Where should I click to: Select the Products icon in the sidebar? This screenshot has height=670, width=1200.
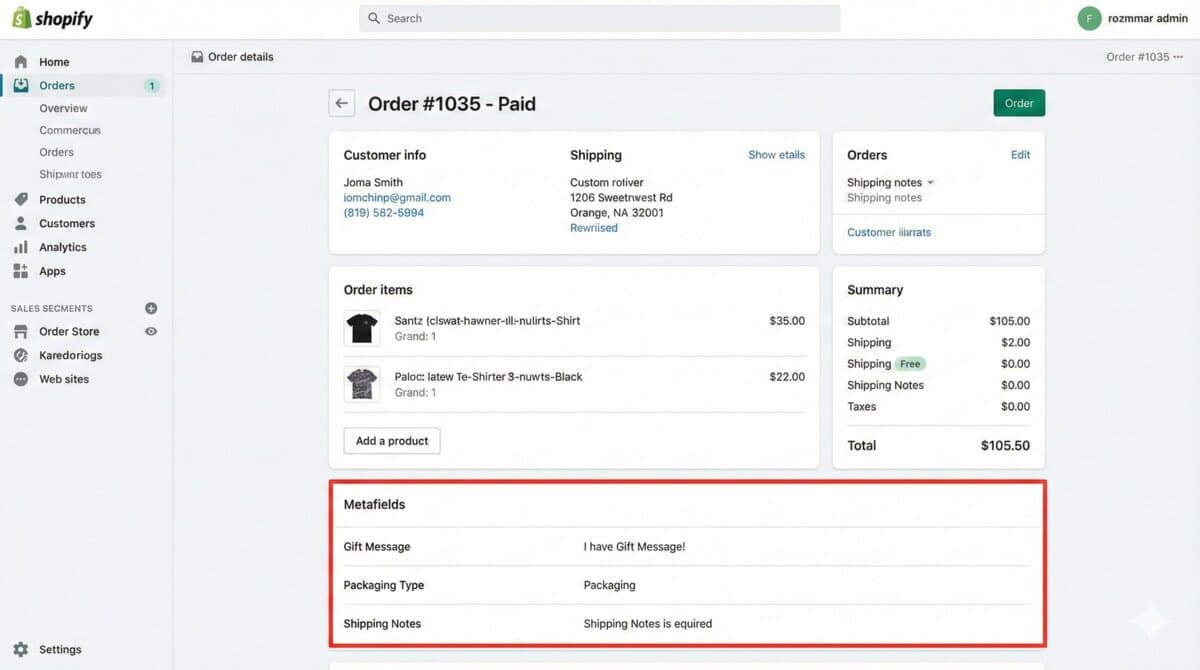click(19, 199)
